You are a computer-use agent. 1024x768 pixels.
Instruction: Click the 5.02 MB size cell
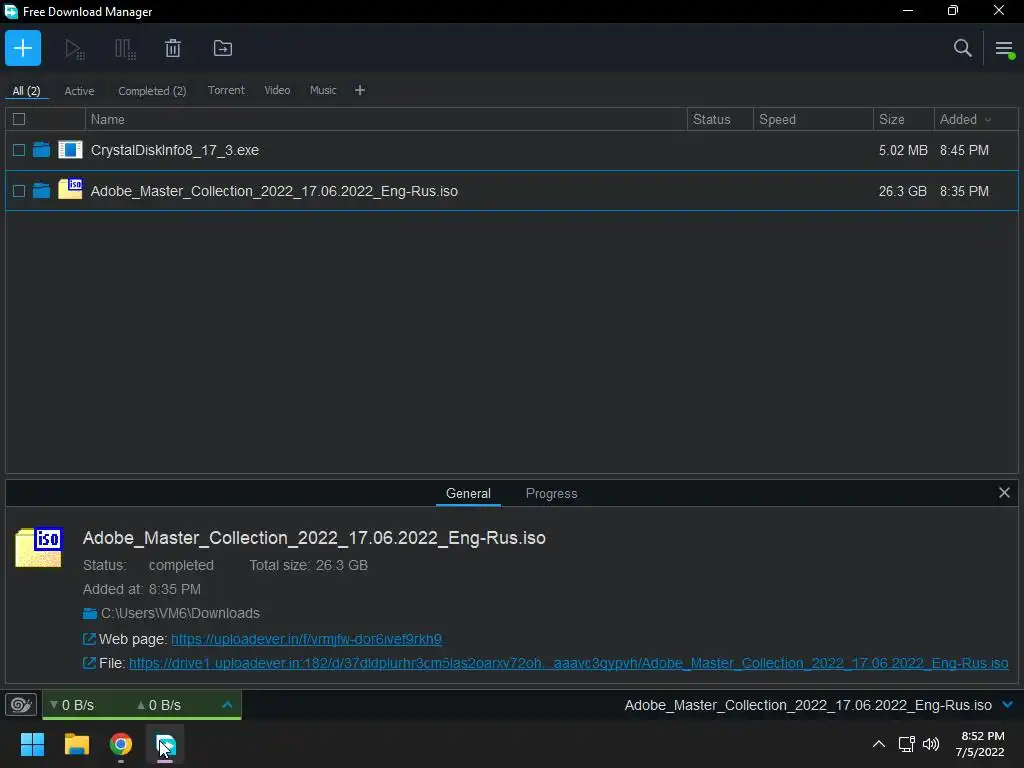pyautogui.click(x=903, y=150)
